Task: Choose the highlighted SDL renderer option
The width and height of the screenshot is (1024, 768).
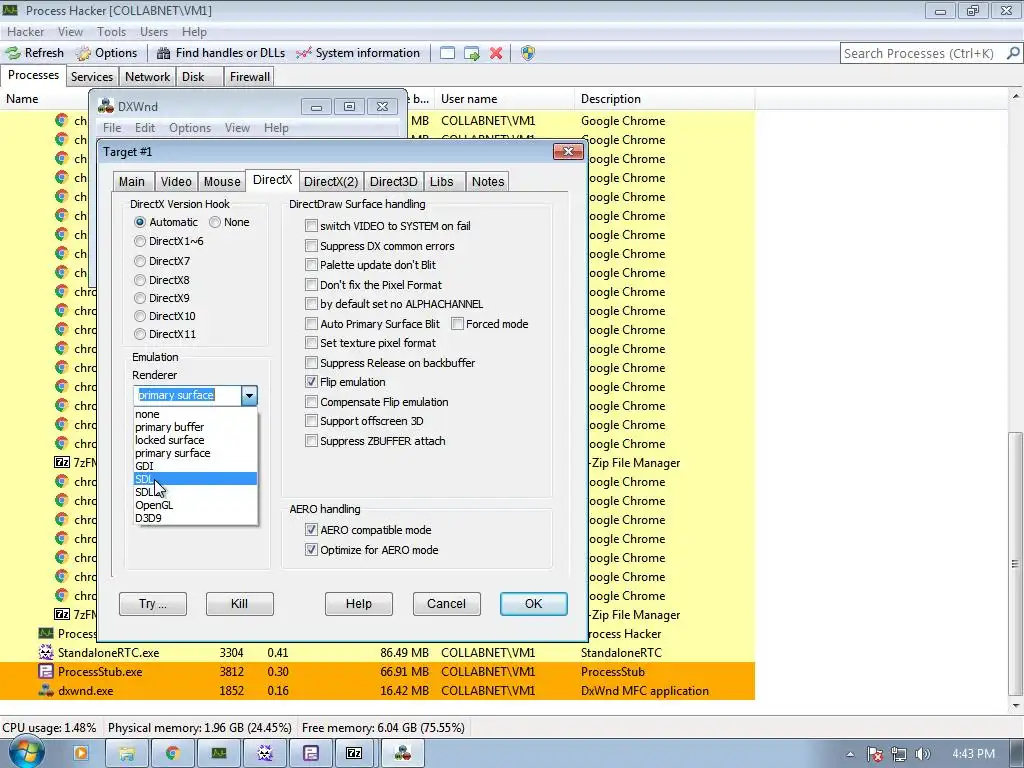Action: pos(195,479)
